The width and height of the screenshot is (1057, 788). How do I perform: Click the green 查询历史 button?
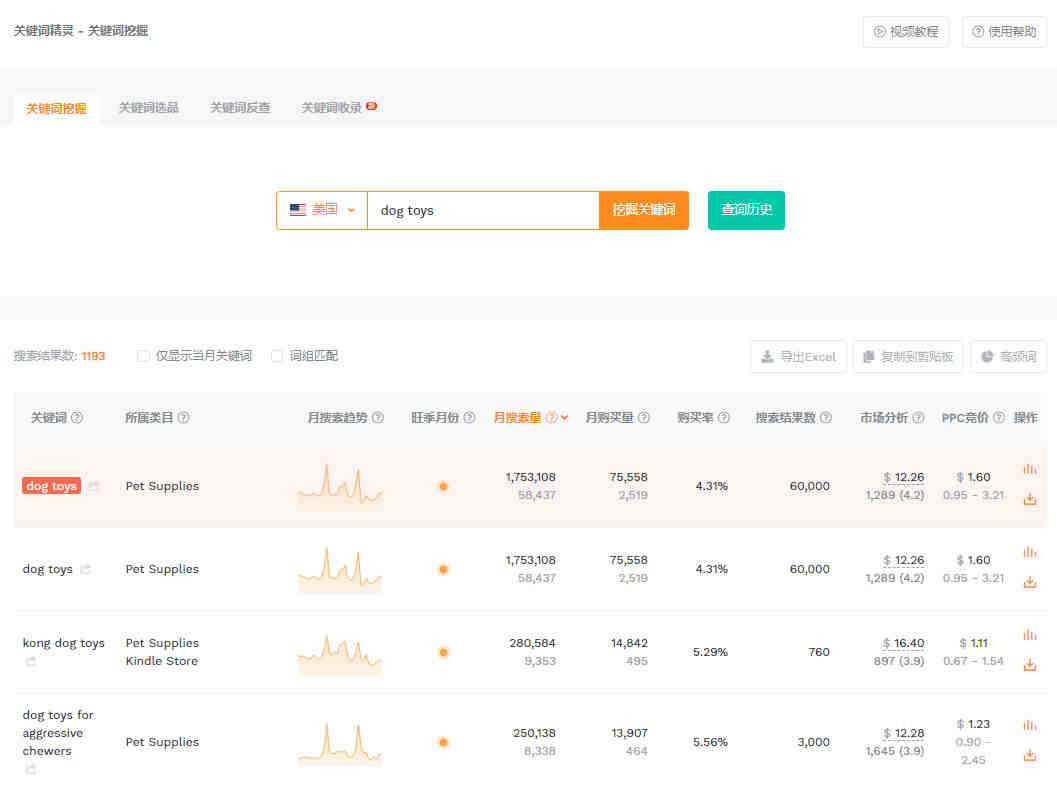coord(746,210)
